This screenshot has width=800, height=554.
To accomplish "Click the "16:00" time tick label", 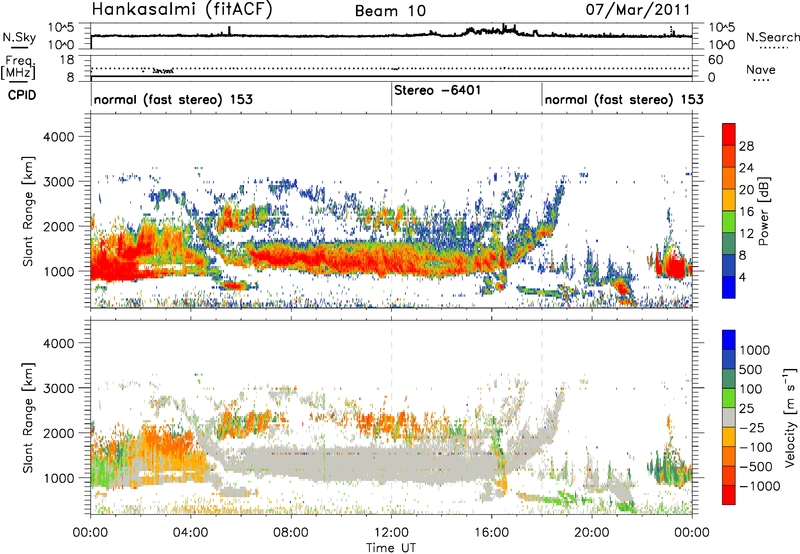I will point(491,533).
